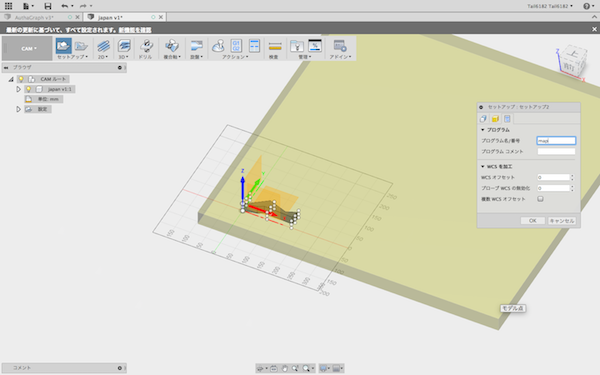This screenshot has width=600, height=375.
Task: Collapse the WCS を加工 section
Action: [x=483, y=166]
